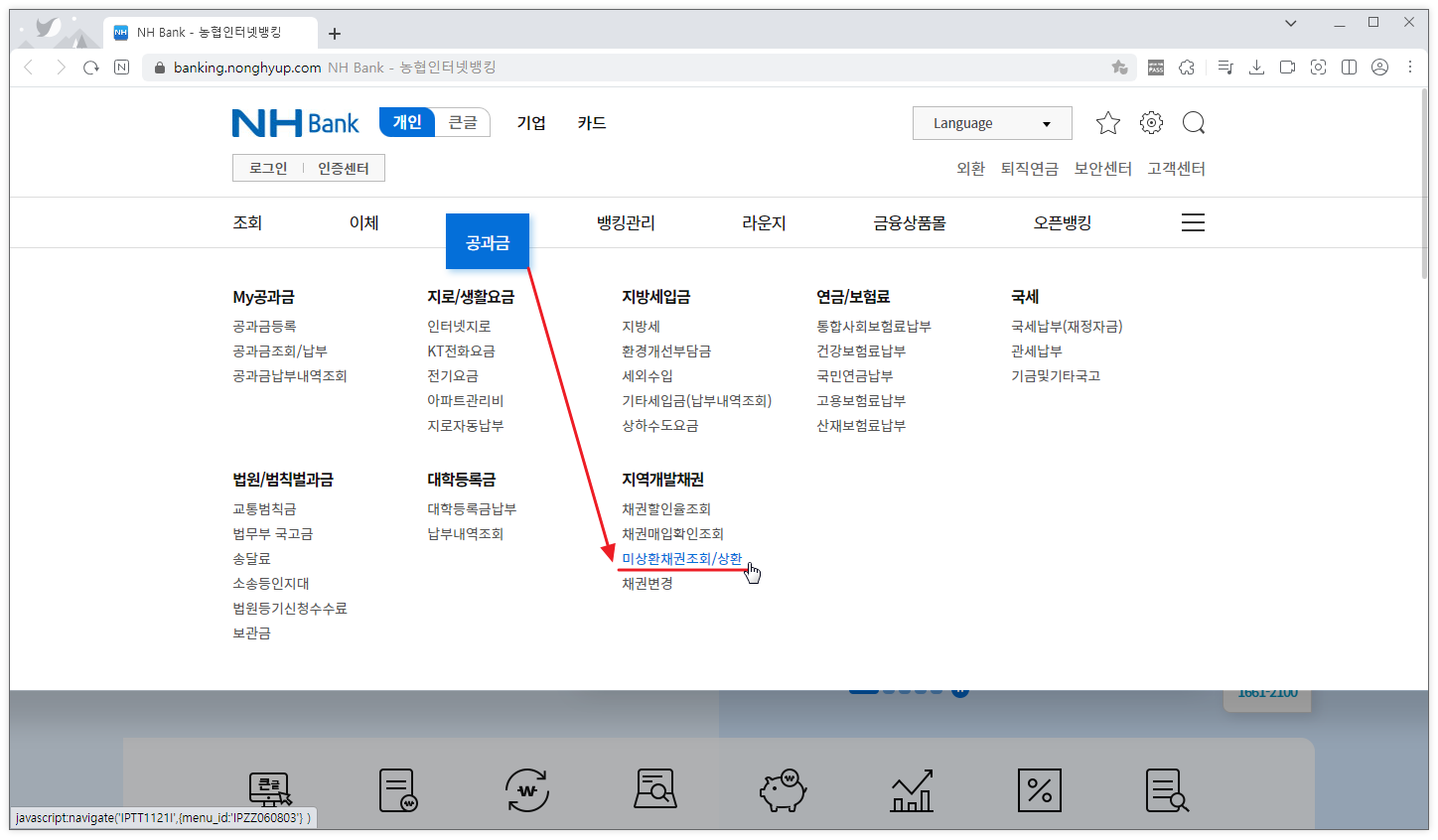This screenshot has width=1438, height=840.
Task: Select 공과금등록 under My공과금
Action: (x=264, y=327)
